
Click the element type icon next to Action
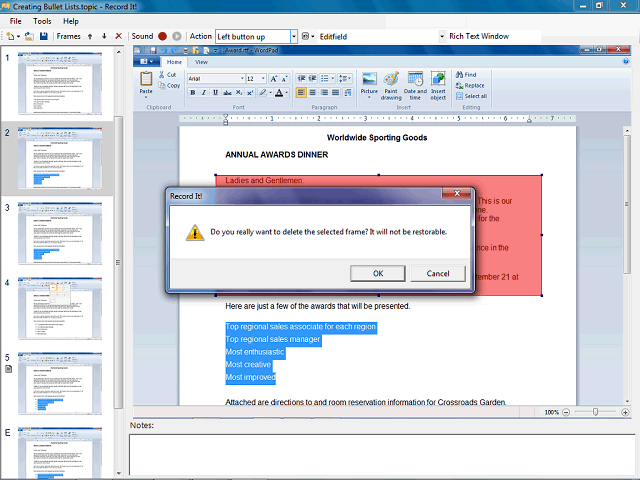[305, 36]
